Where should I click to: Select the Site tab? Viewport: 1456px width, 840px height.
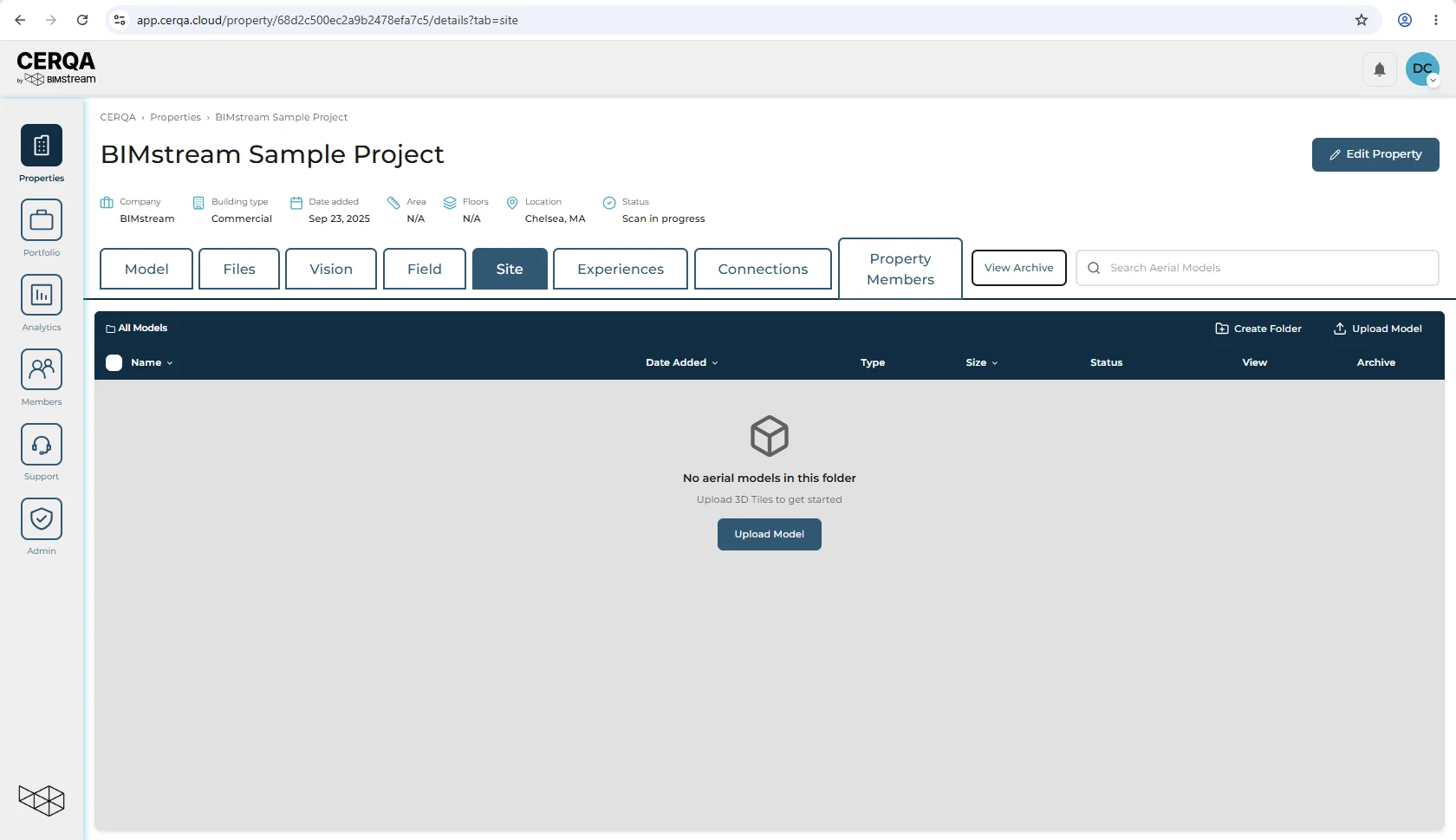pyautogui.click(x=510, y=269)
